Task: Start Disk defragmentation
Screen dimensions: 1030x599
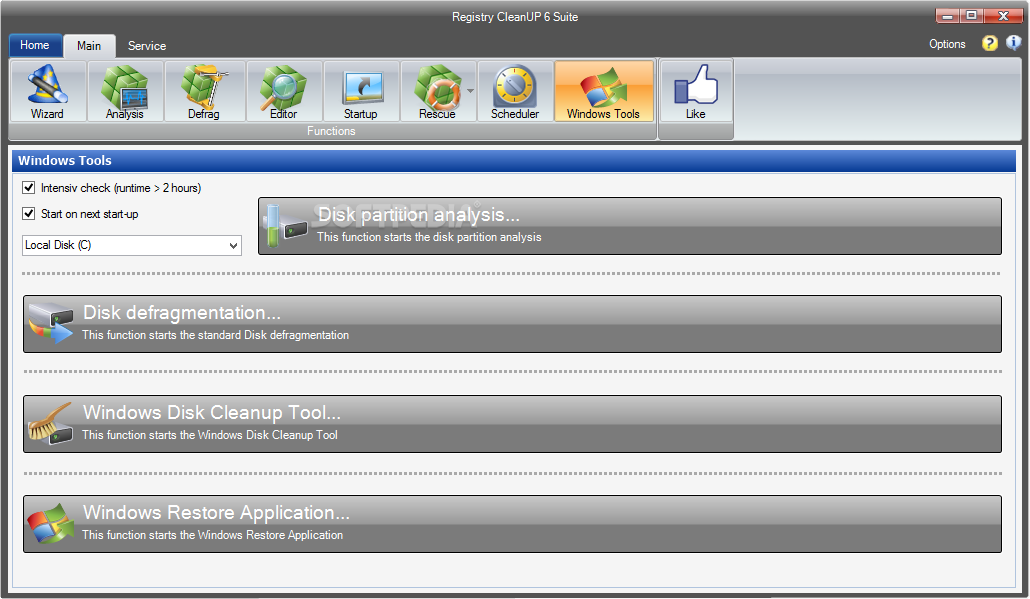Action: 512,324
